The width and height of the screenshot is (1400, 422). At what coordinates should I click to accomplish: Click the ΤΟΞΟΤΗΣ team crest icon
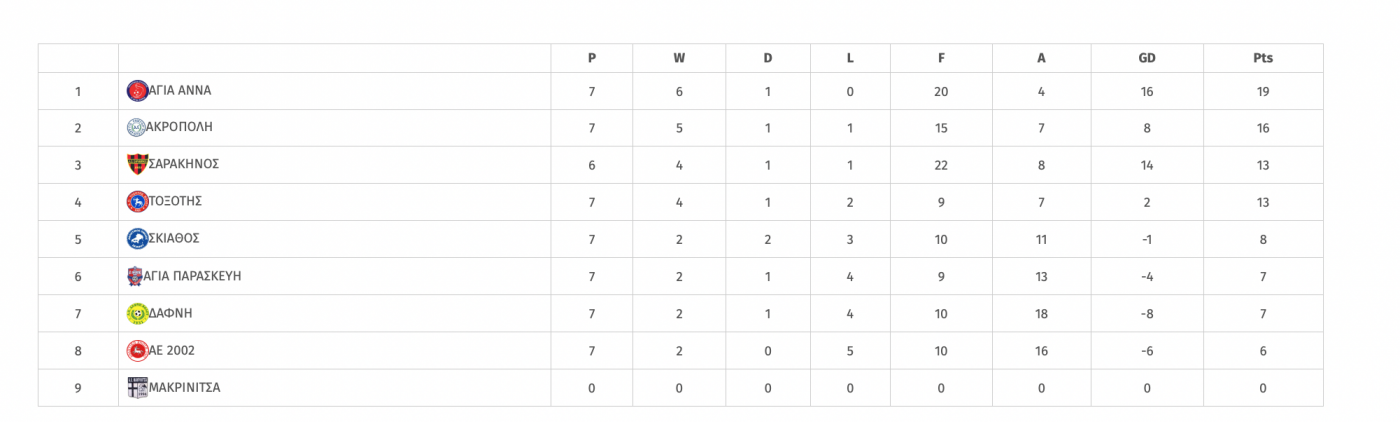(x=137, y=202)
